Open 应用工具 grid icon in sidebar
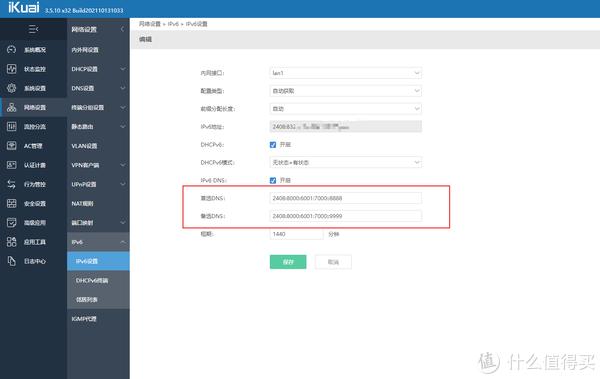The image size is (600, 379). (x=11, y=242)
